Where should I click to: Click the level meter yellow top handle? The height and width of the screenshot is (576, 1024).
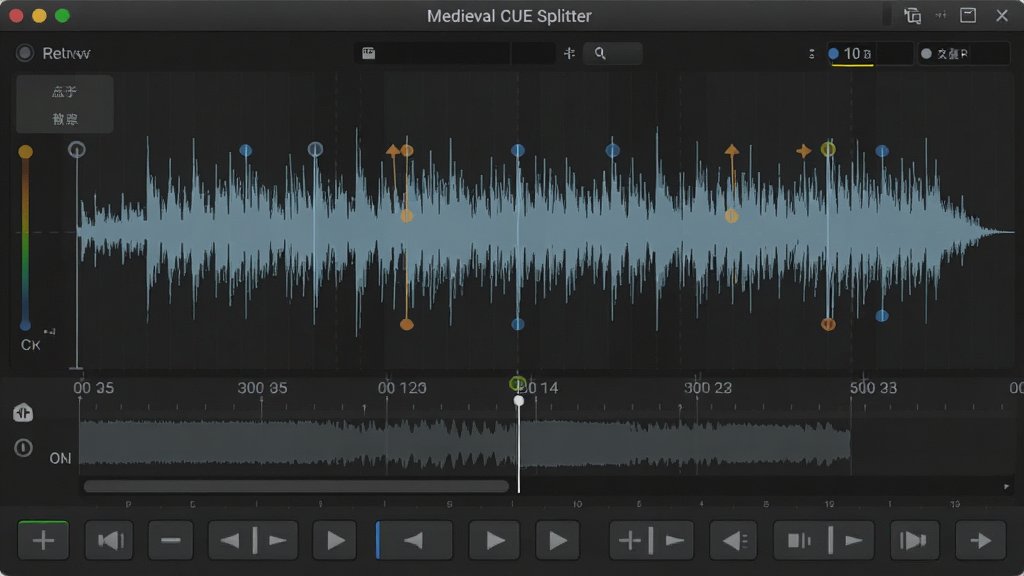tap(25, 152)
